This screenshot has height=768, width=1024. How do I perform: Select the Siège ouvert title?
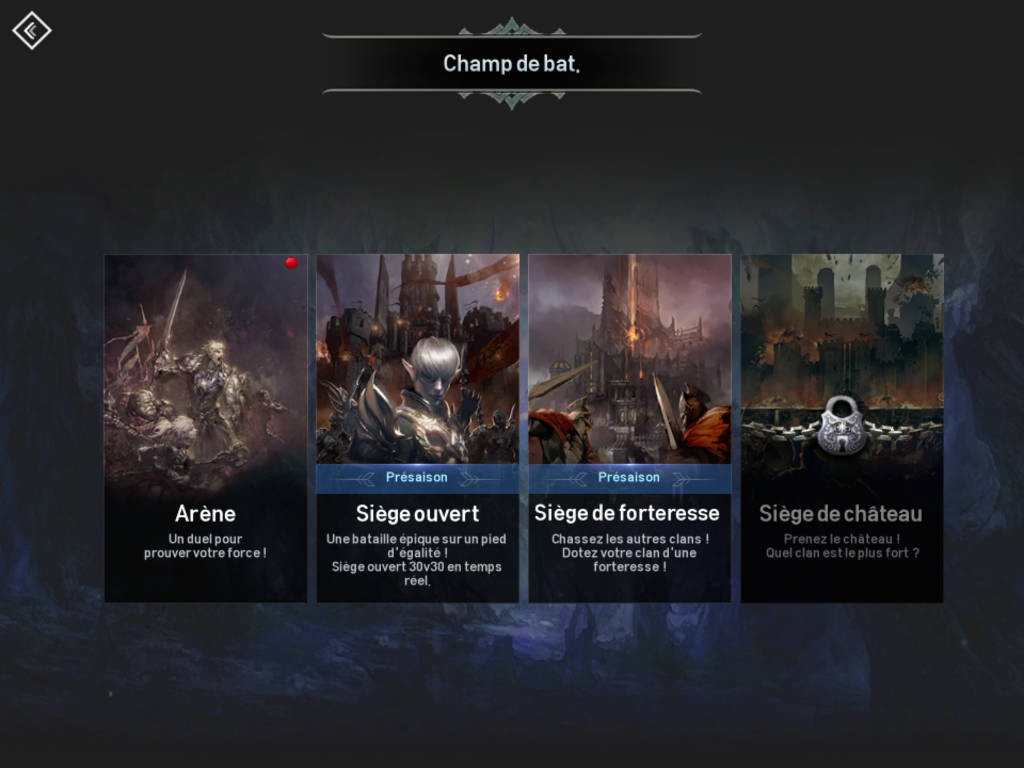coord(418,514)
